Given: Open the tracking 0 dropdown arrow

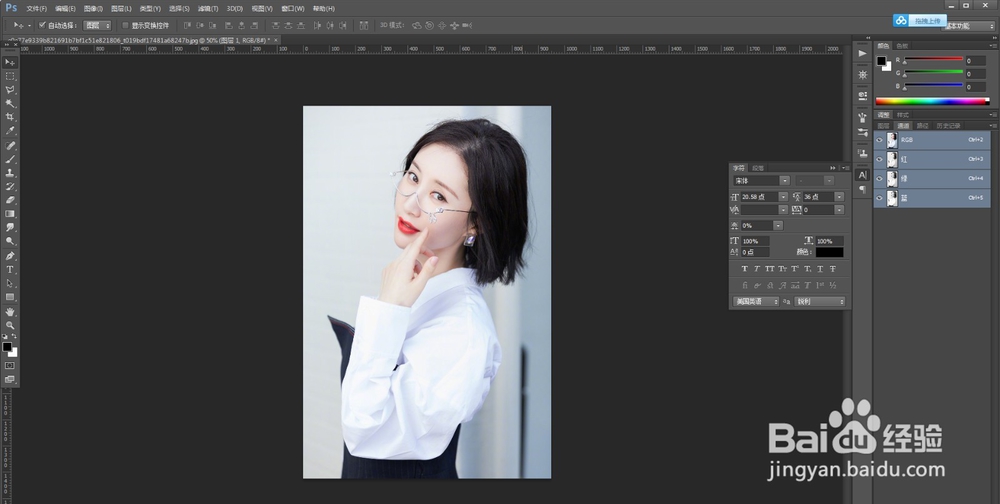Looking at the screenshot, I should pos(839,210).
